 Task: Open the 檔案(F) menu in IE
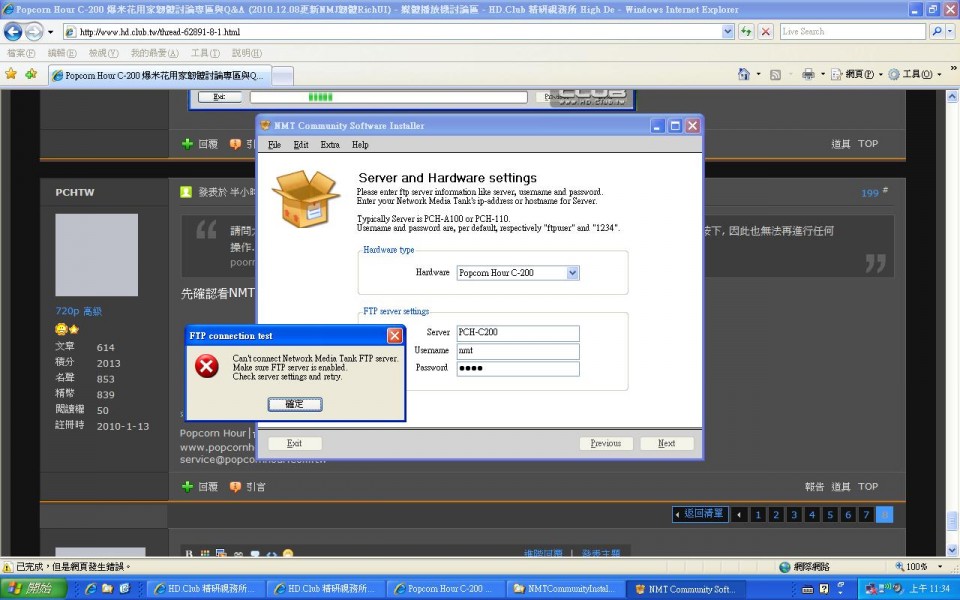[21, 53]
